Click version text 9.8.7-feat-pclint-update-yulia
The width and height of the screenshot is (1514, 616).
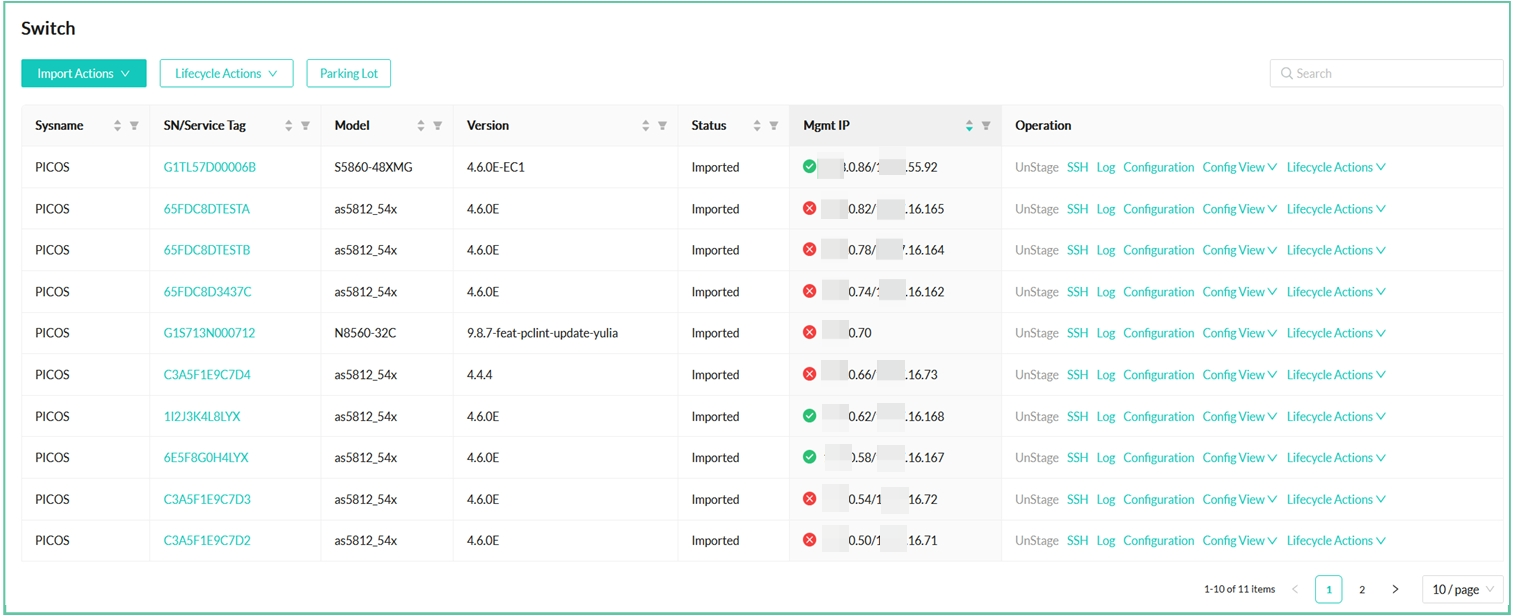coord(542,333)
